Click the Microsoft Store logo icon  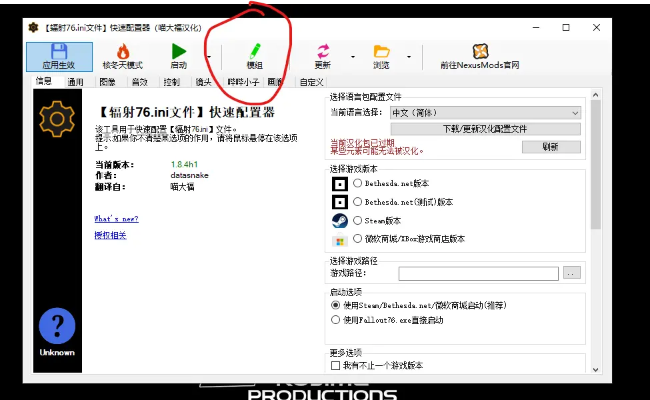(340, 241)
